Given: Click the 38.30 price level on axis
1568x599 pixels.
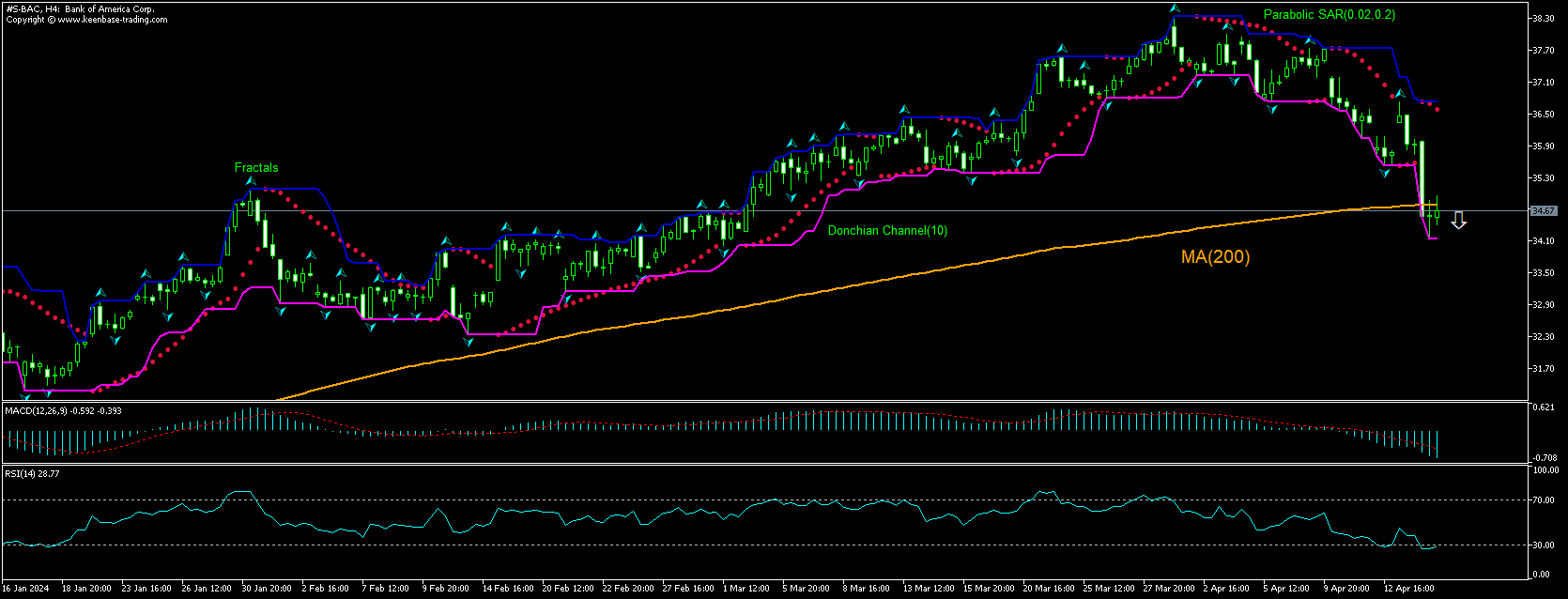Looking at the screenshot, I should (1543, 19).
